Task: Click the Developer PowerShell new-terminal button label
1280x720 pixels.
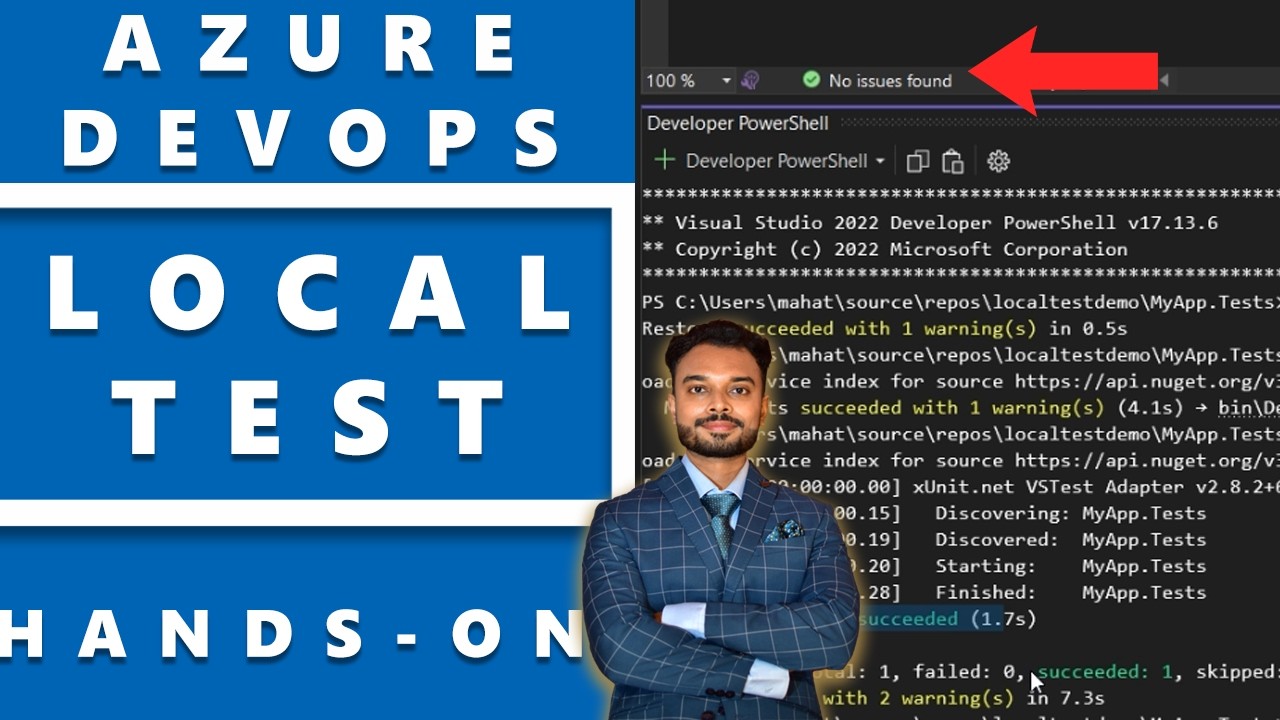Action: [x=777, y=161]
